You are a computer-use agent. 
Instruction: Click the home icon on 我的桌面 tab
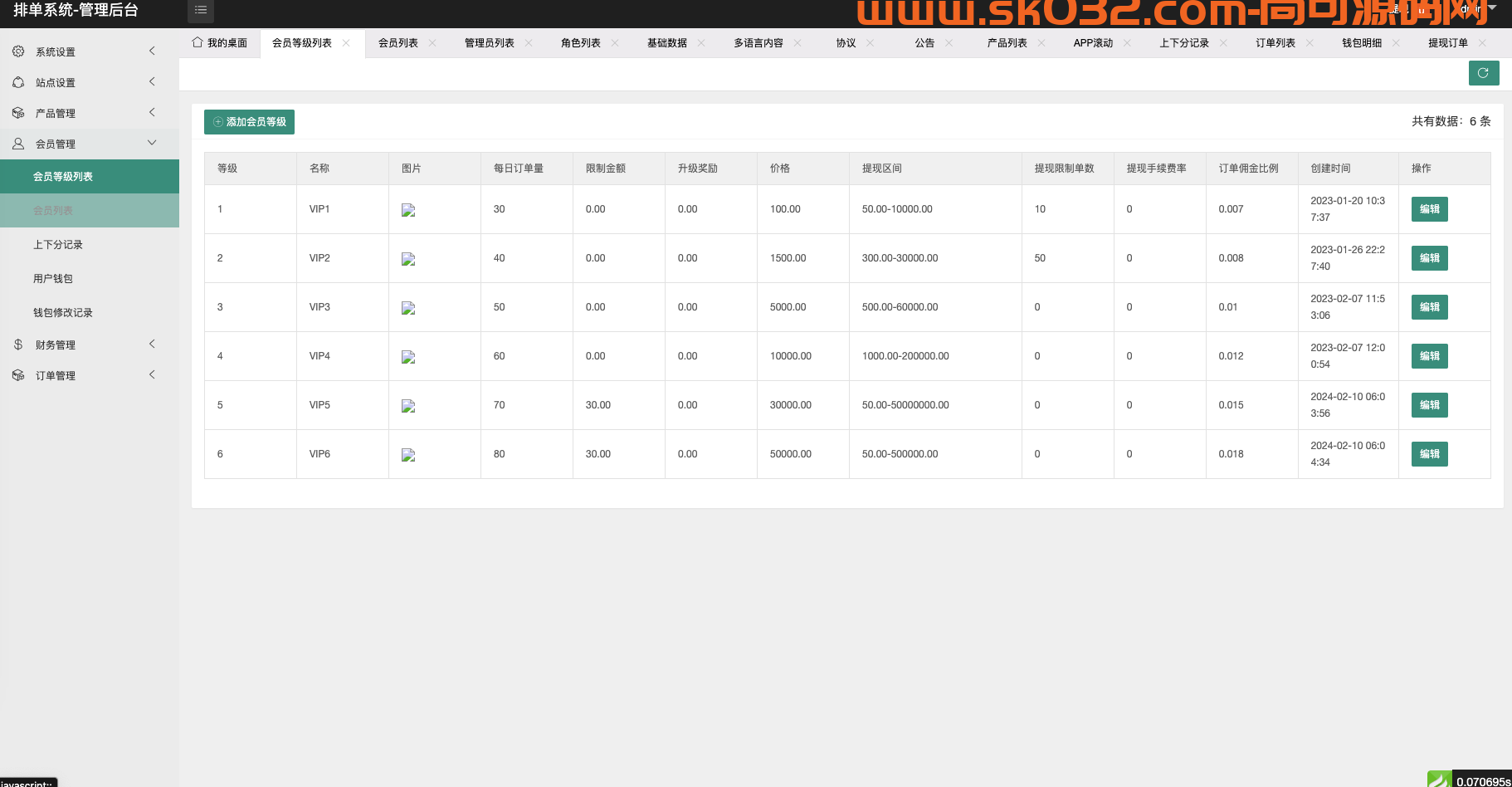198,42
